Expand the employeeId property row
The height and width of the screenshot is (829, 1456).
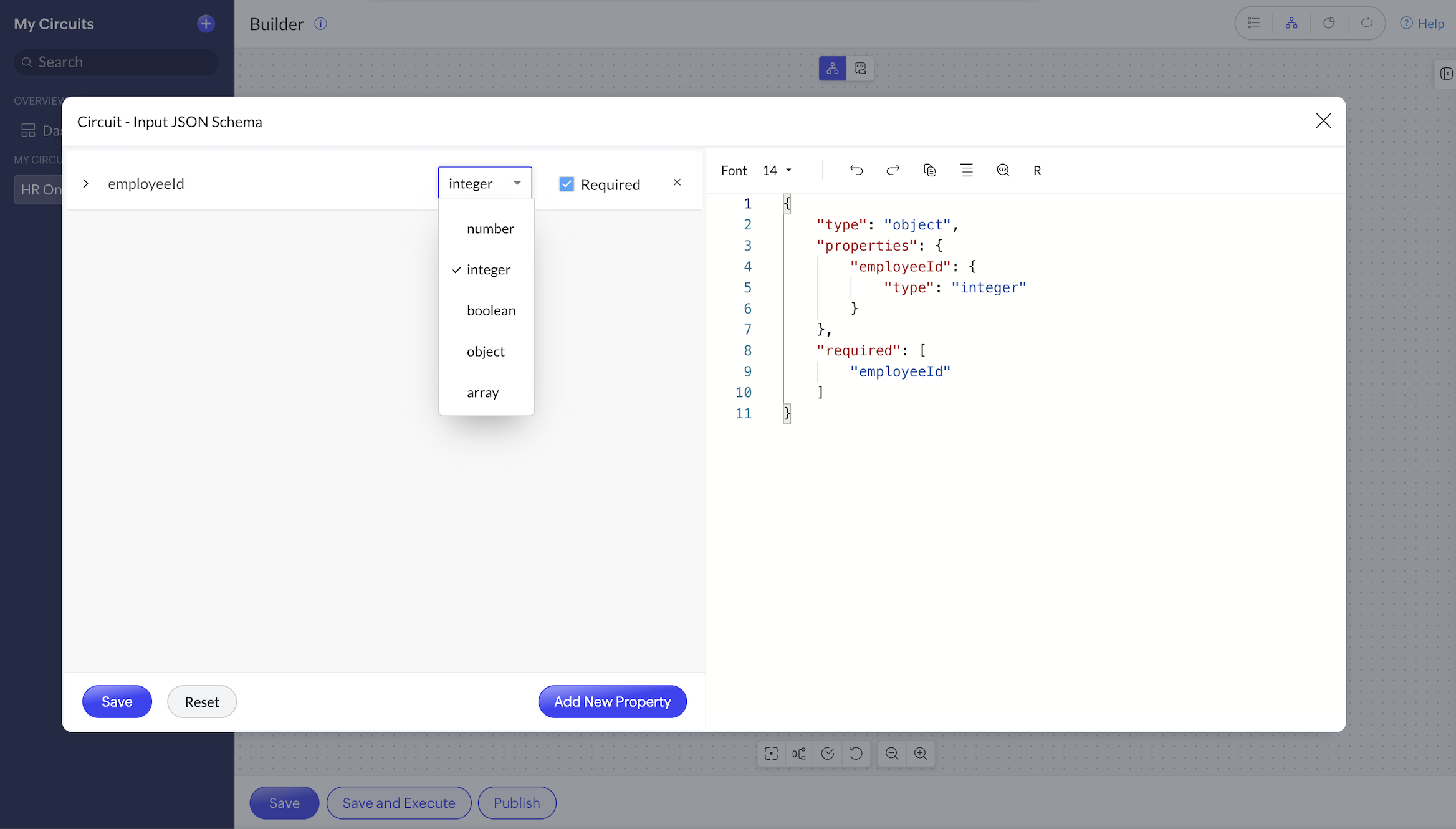86,184
